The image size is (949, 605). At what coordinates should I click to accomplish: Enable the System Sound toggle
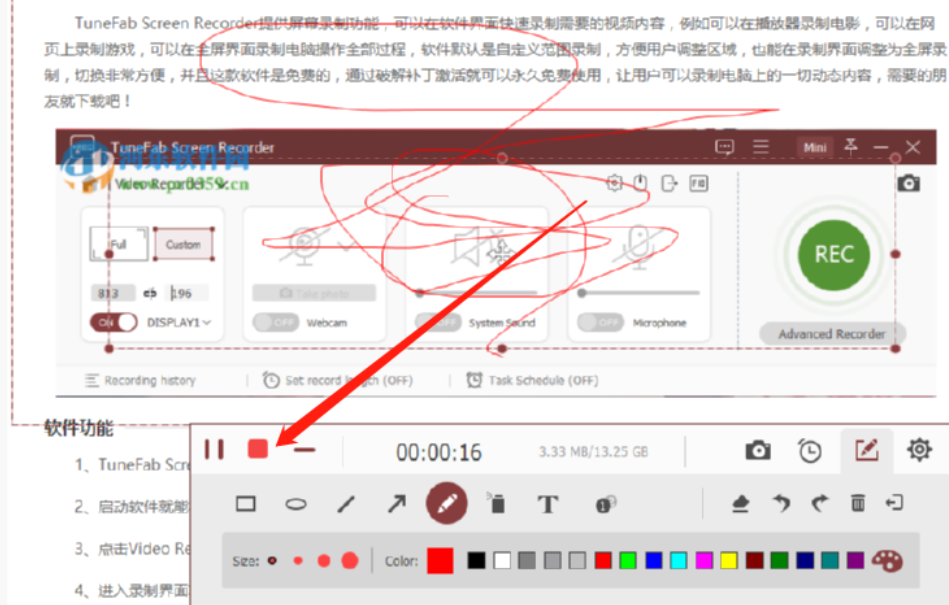tap(438, 322)
